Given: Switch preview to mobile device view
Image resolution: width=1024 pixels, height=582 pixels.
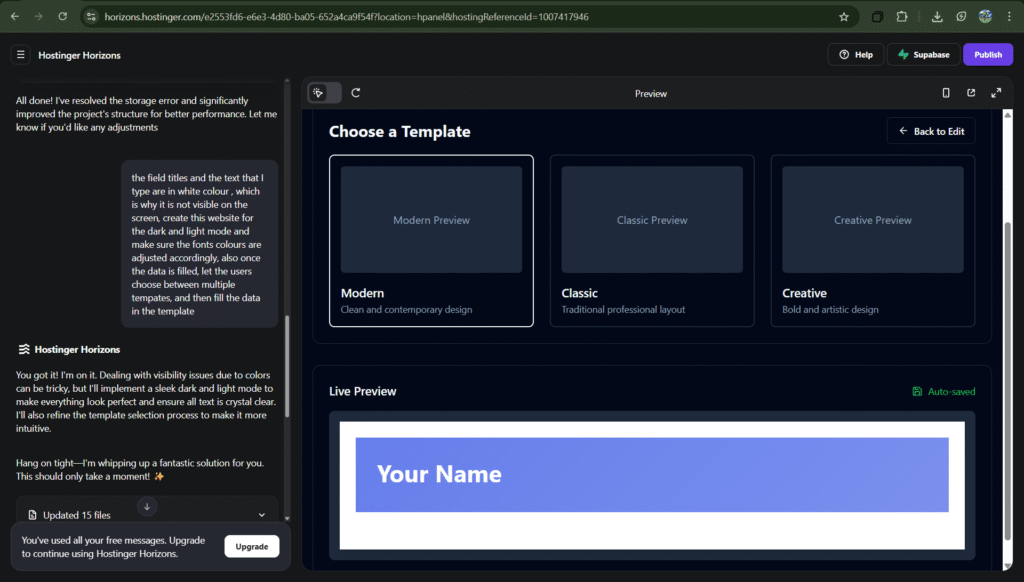Looking at the screenshot, I should (x=946, y=93).
